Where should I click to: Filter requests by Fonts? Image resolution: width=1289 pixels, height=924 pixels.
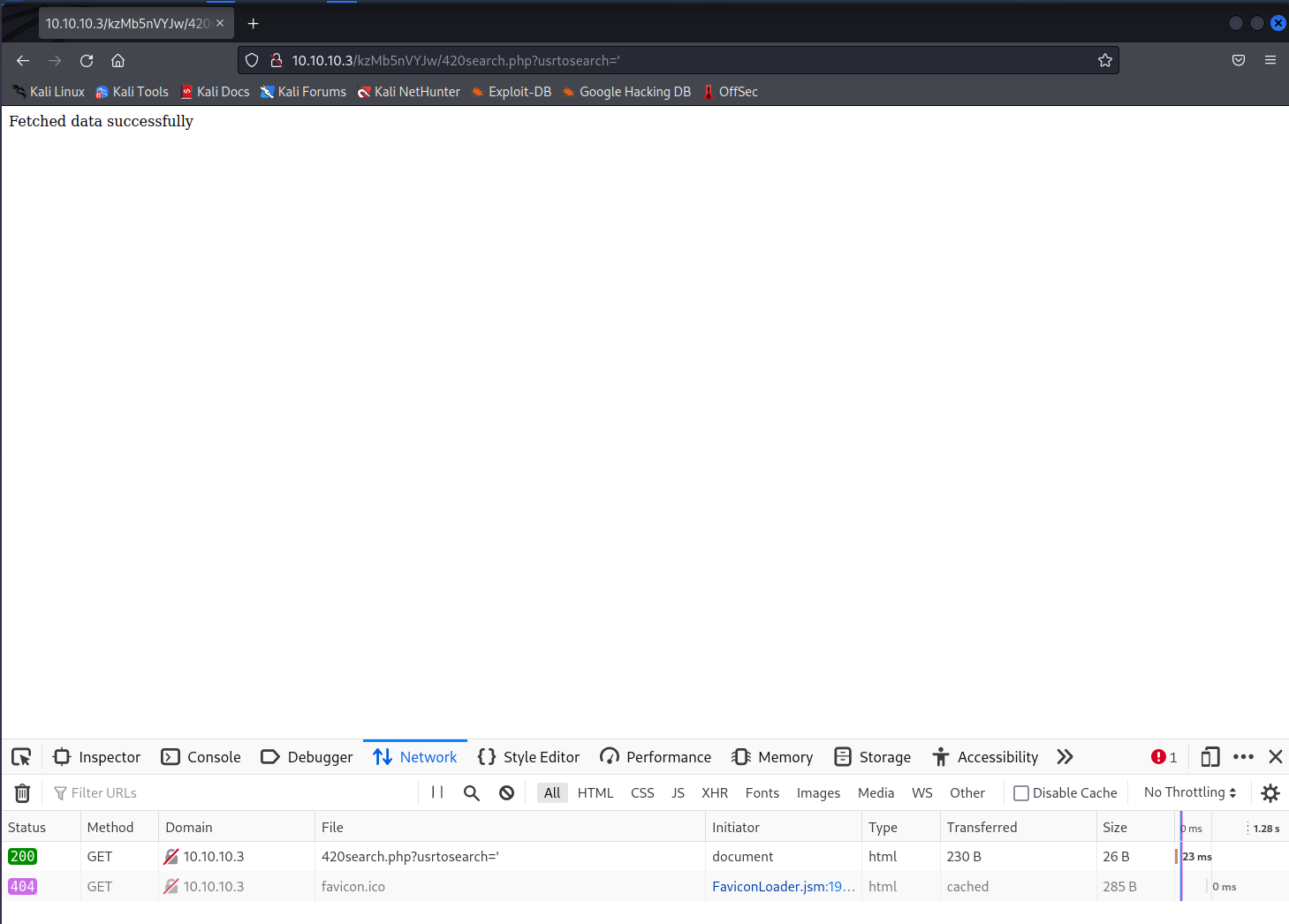pyautogui.click(x=762, y=793)
